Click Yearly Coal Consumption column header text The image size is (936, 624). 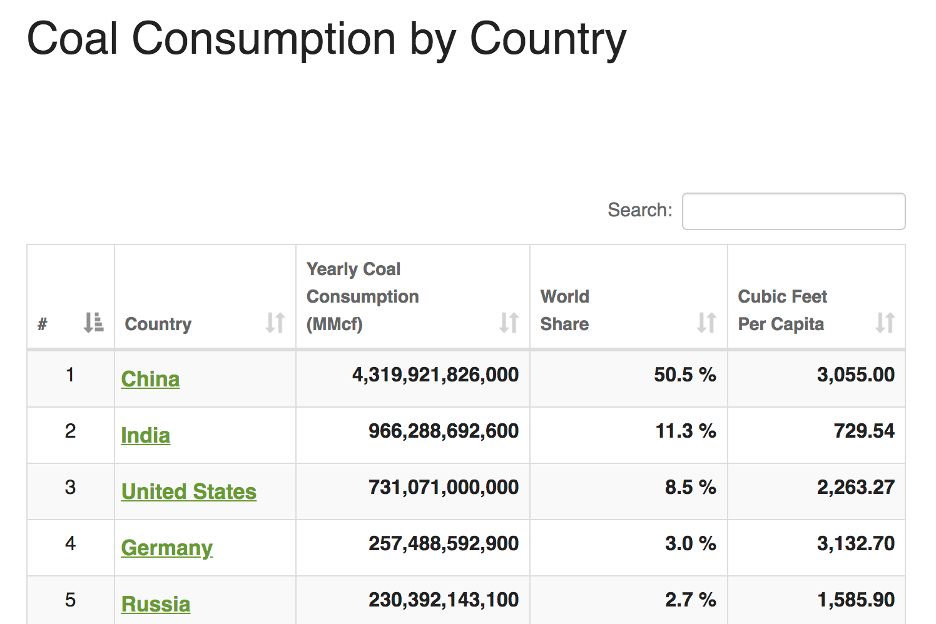(362, 296)
